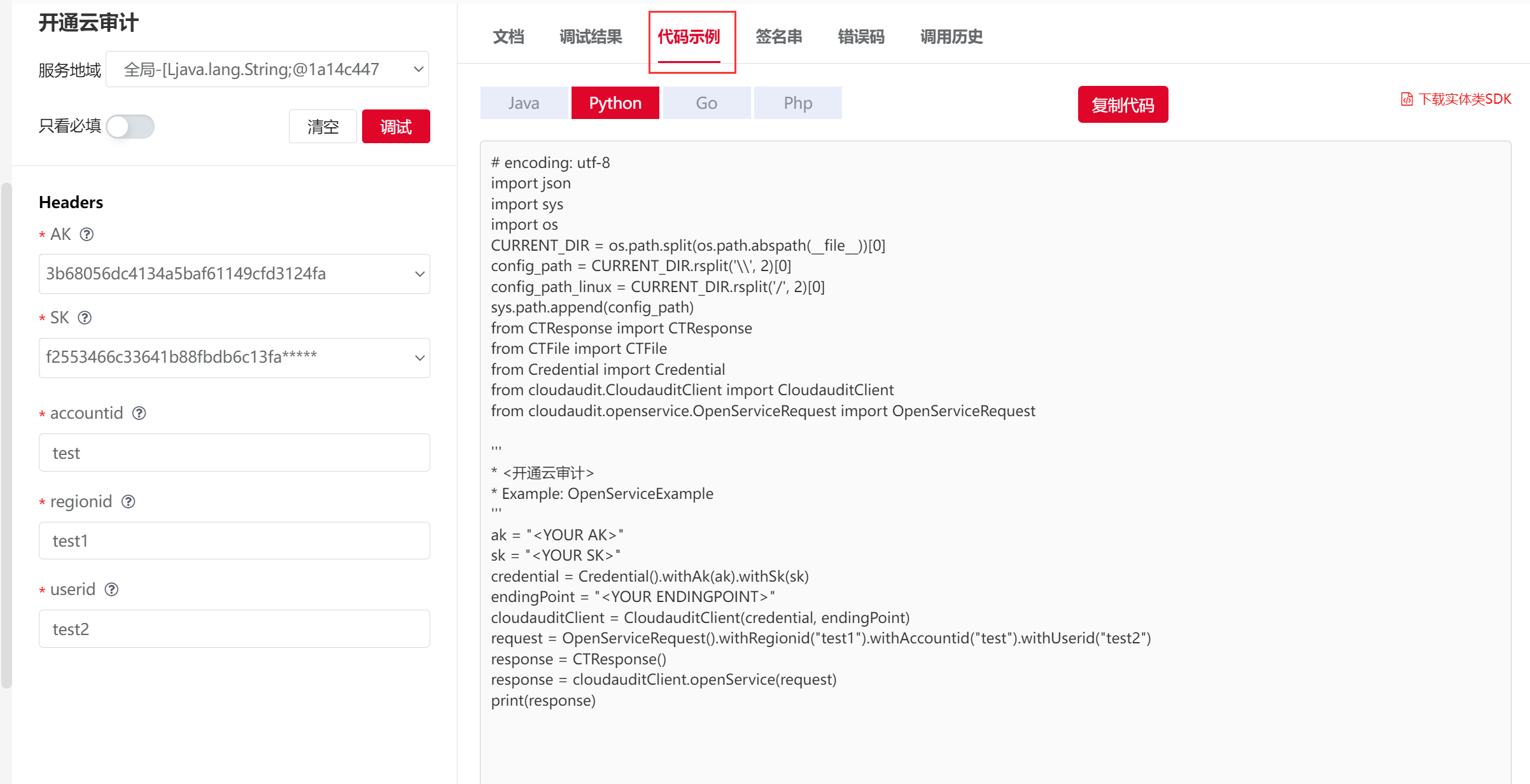Click the 'cloudauditClient = CloudauditClient(credential, endingPoint)' line
This screenshot has width=1530, height=784.
coord(700,617)
